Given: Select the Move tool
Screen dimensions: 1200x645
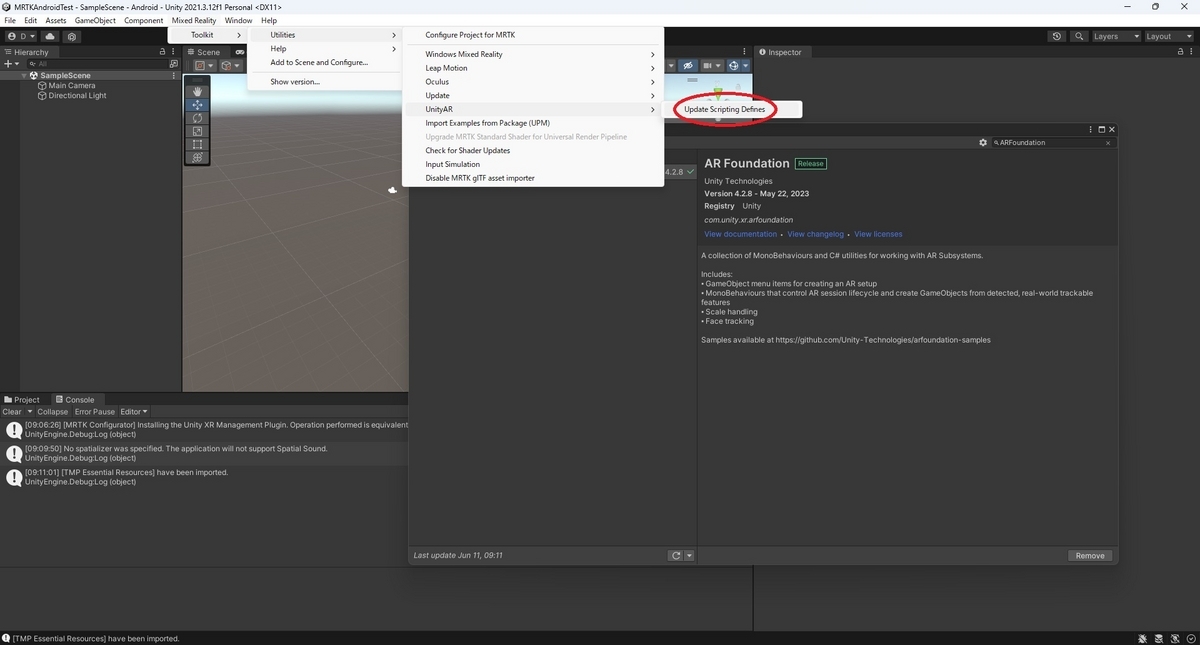Looking at the screenshot, I should coord(198,105).
